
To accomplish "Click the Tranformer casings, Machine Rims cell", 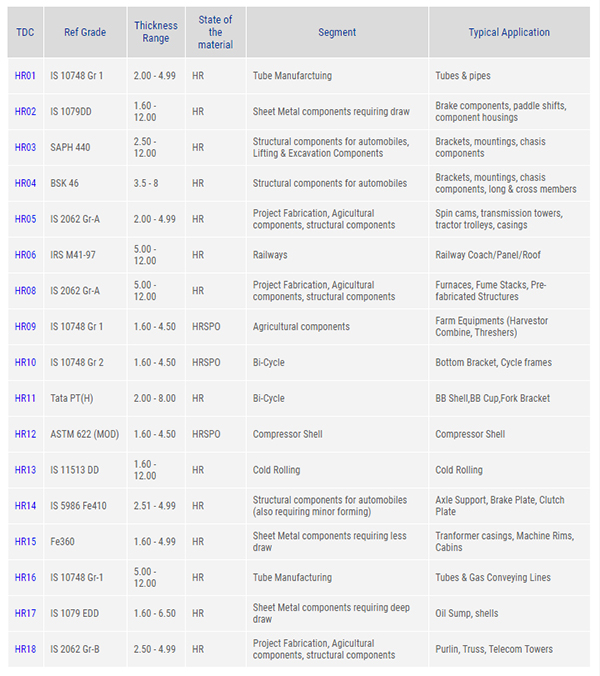I will [509, 541].
